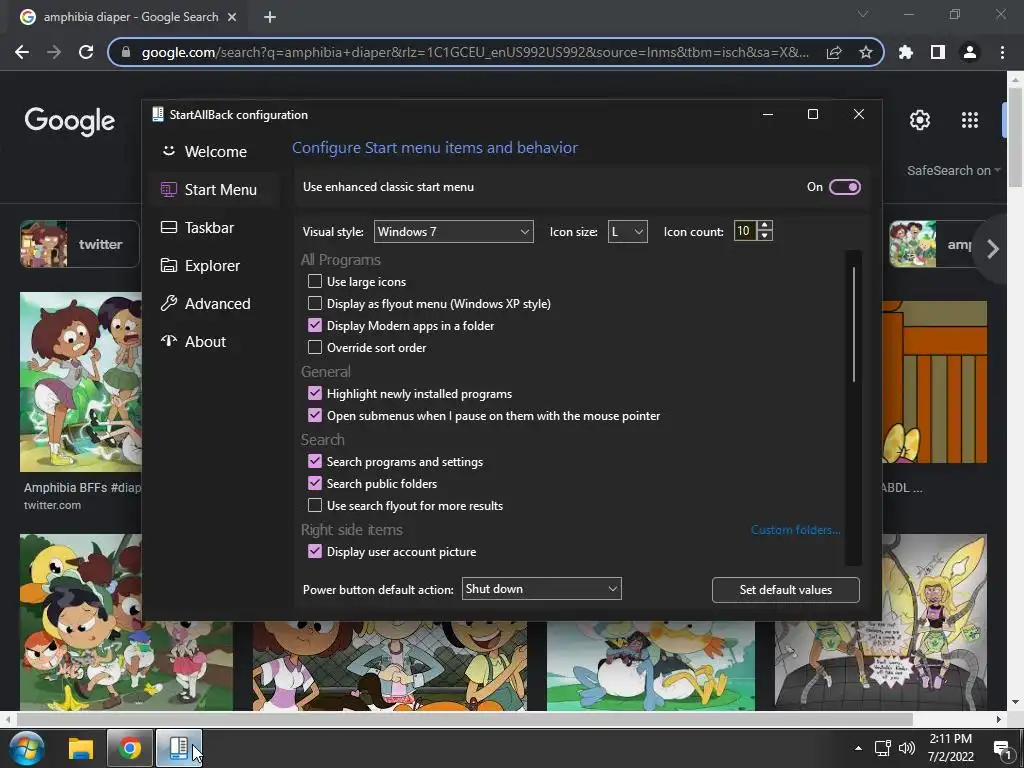Click the address bar URL field
Viewport: 1024px width, 768px height.
click(x=475, y=52)
